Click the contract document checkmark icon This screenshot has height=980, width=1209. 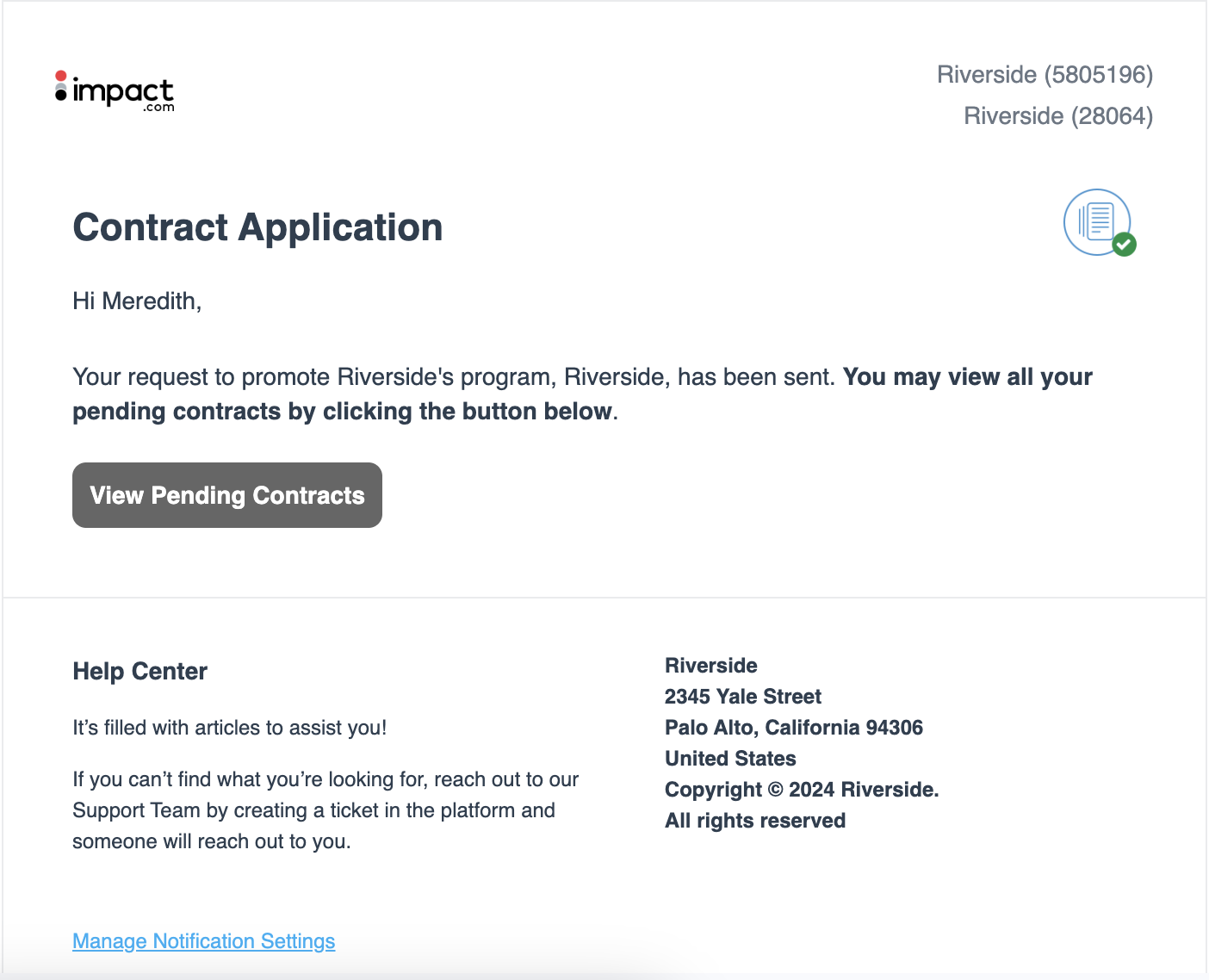click(1100, 223)
